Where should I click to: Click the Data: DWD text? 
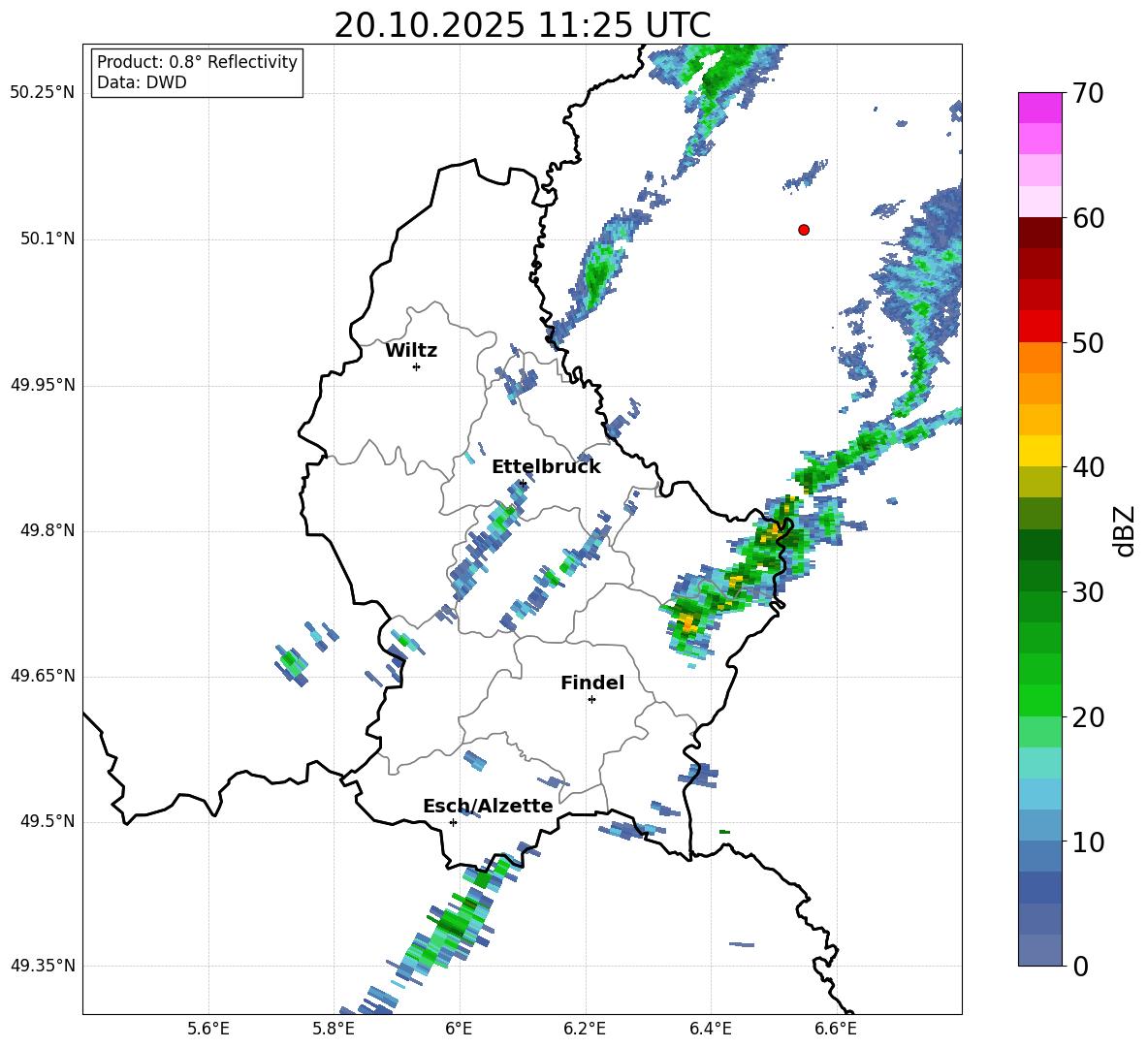pyautogui.click(x=142, y=82)
